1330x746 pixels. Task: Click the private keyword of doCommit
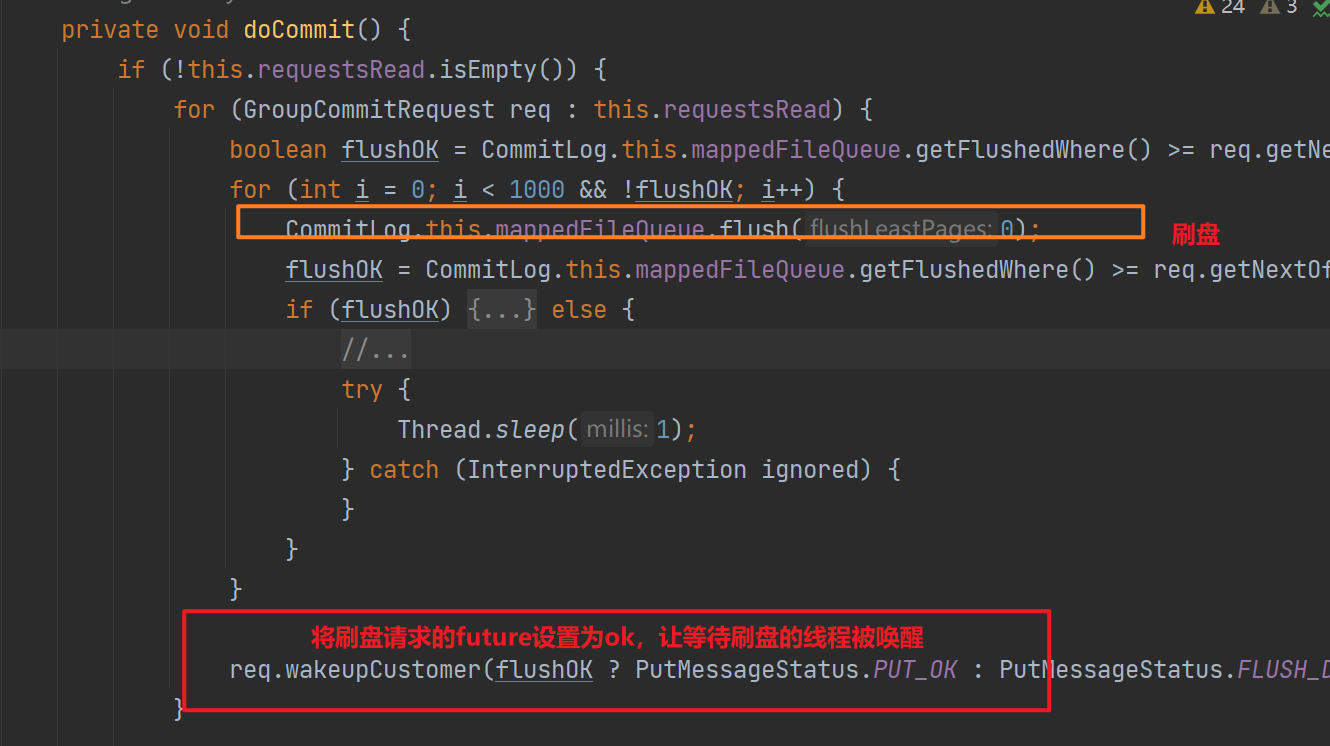click(x=110, y=30)
